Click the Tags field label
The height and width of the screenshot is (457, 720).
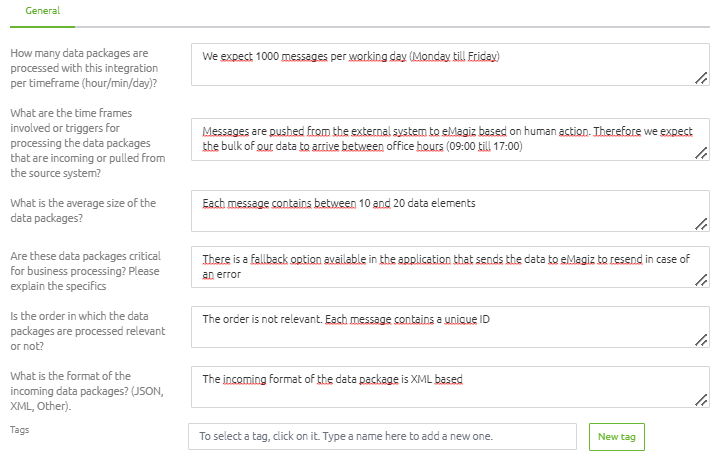coord(20,430)
